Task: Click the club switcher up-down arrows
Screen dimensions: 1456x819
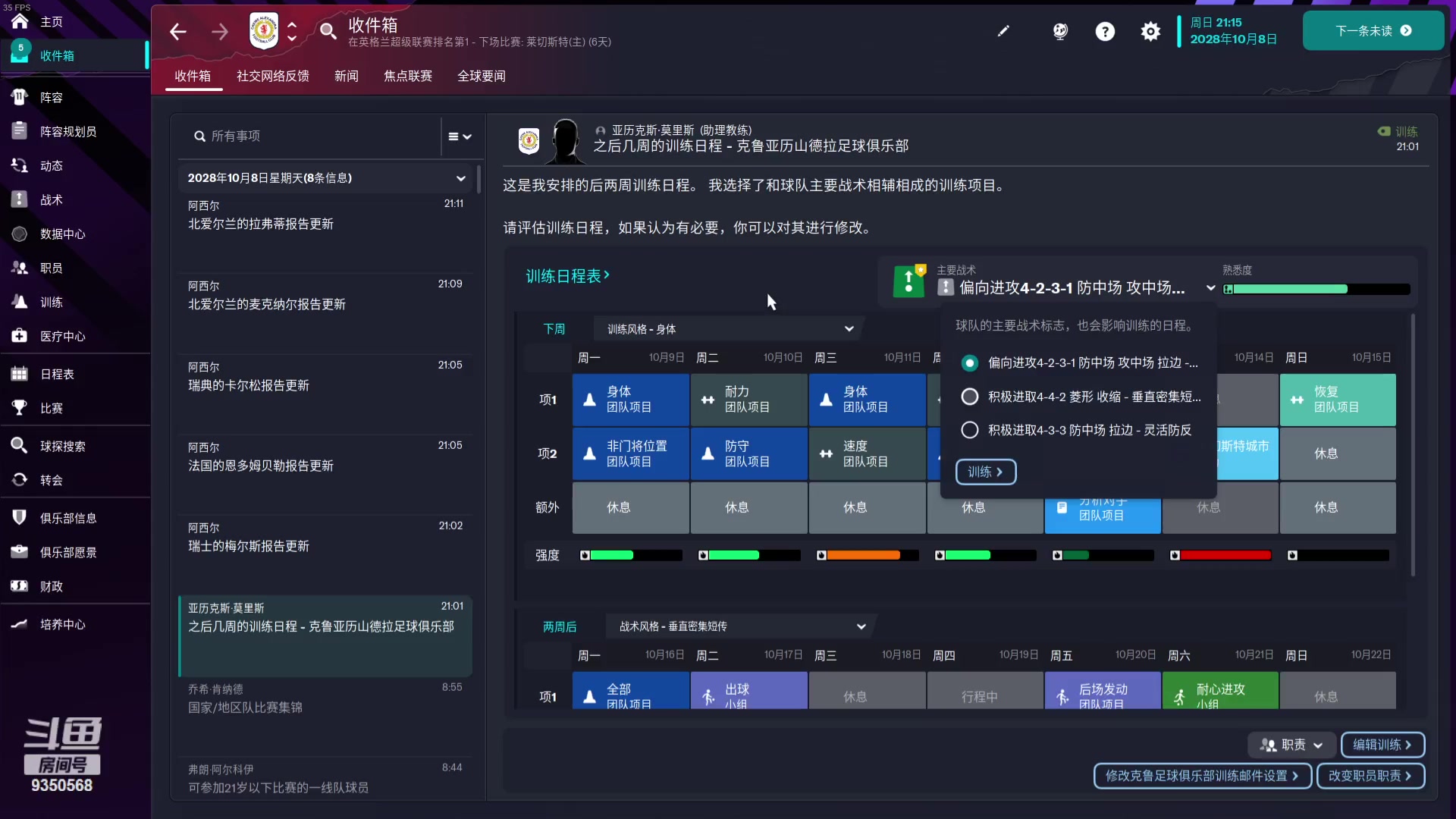Action: (x=292, y=31)
